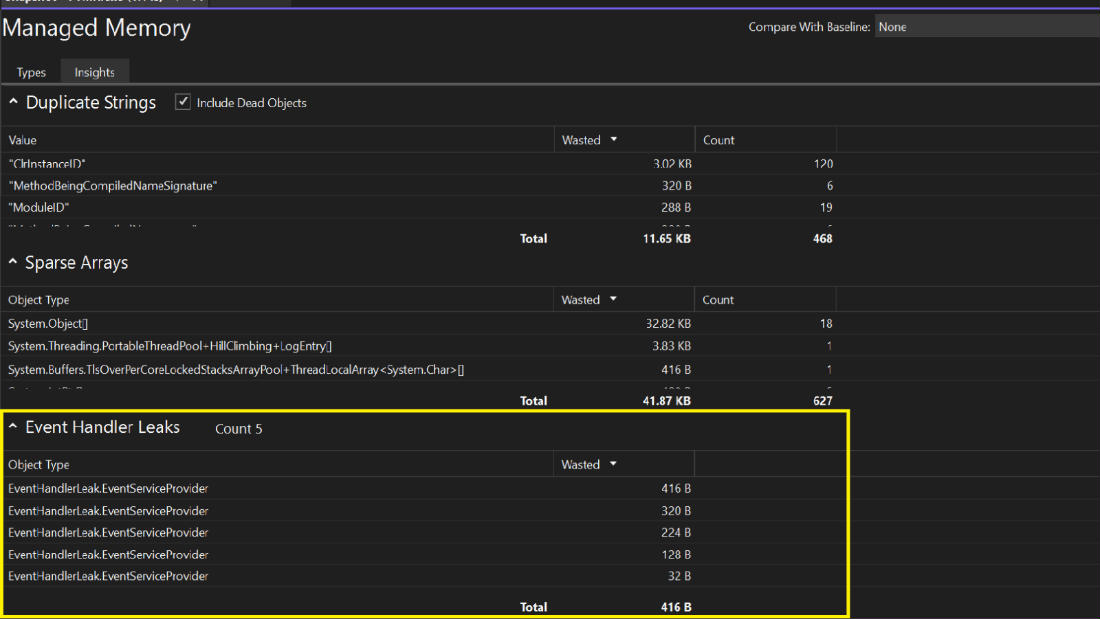
Task: Open Compare With Baseline dropdown
Action: [986, 27]
